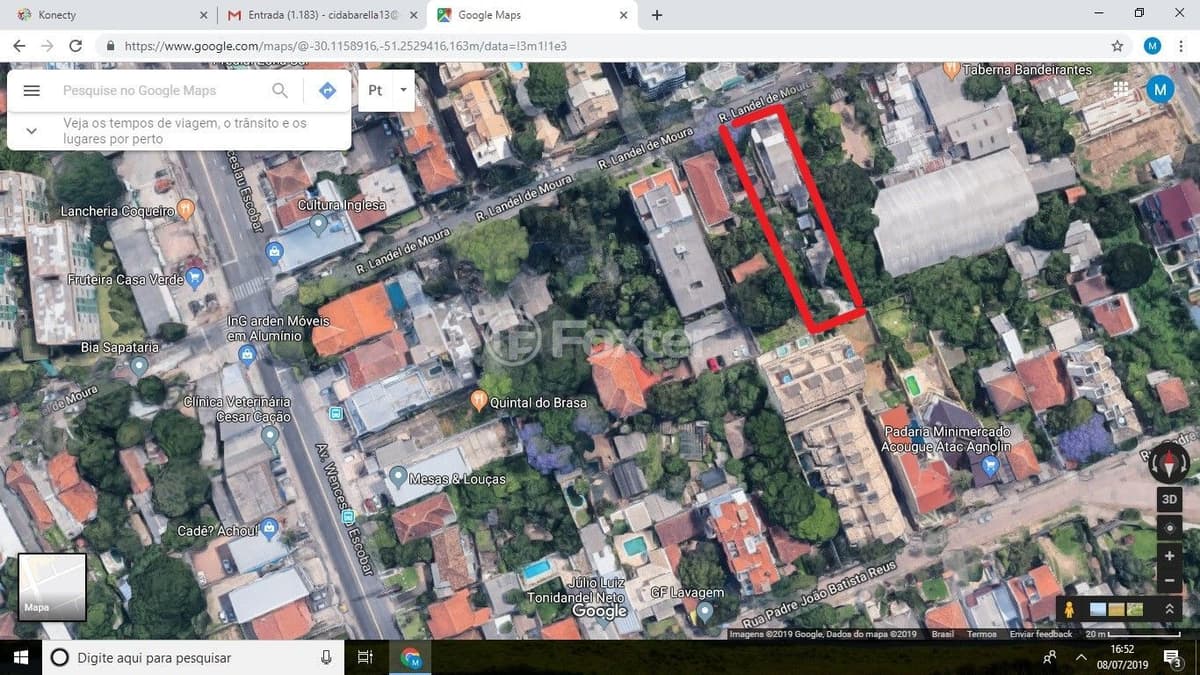1200x675 pixels.
Task: Click the 3D view button on the map
Action: coord(1169,498)
